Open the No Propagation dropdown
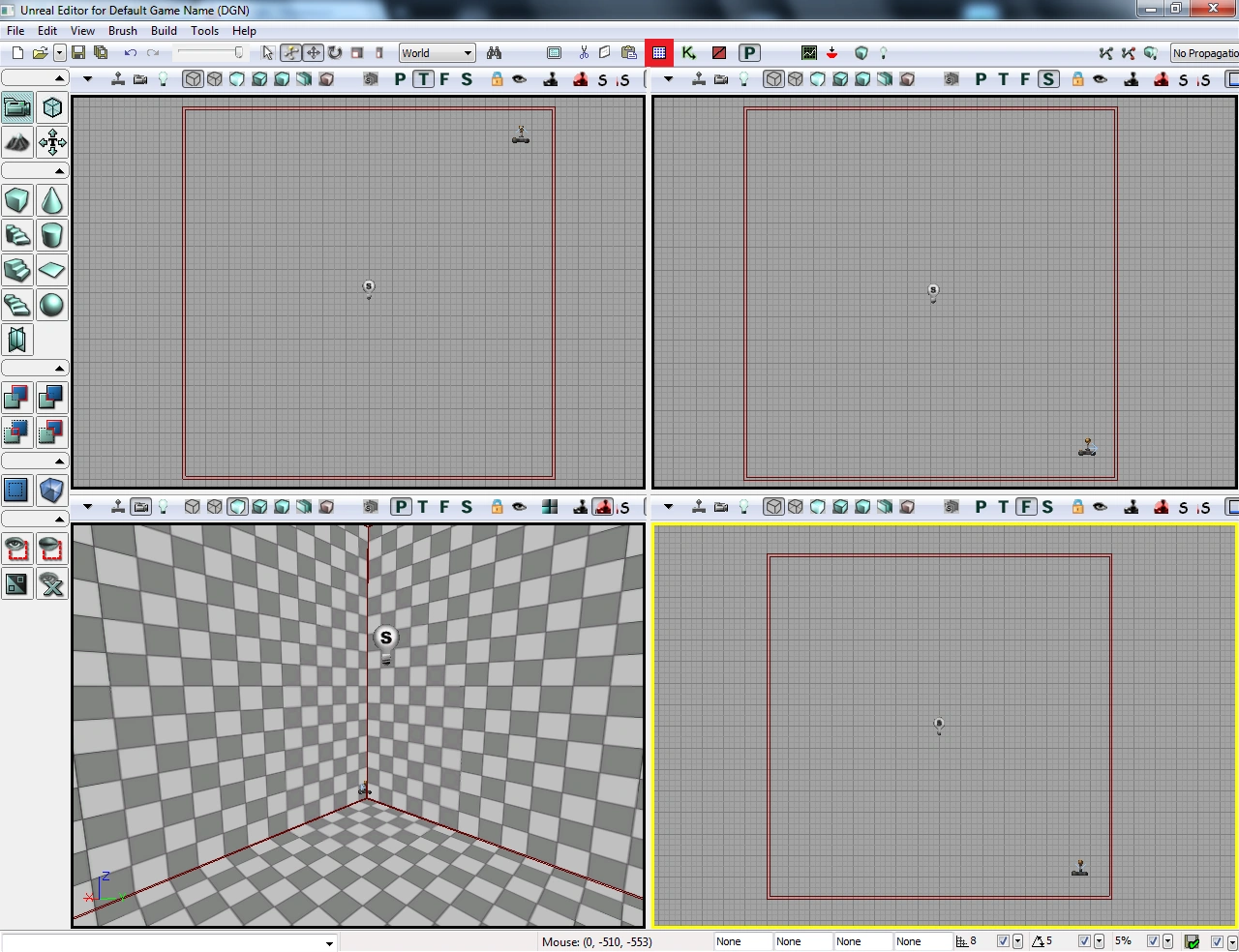1239x952 pixels. (1204, 53)
